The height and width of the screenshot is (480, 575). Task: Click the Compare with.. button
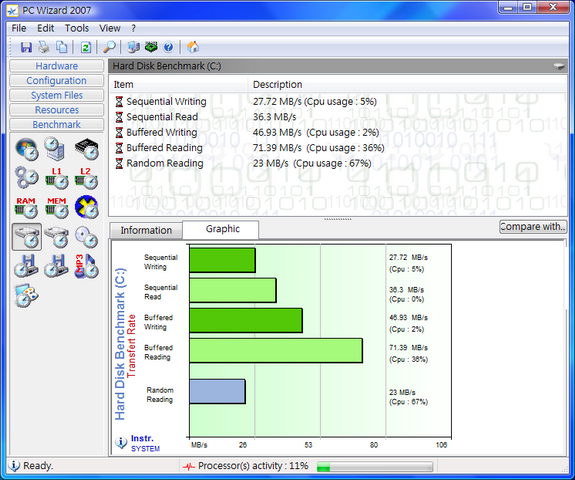click(x=532, y=227)
